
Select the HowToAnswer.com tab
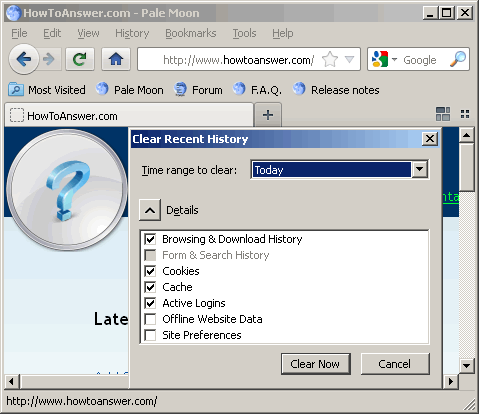[129, 115]
